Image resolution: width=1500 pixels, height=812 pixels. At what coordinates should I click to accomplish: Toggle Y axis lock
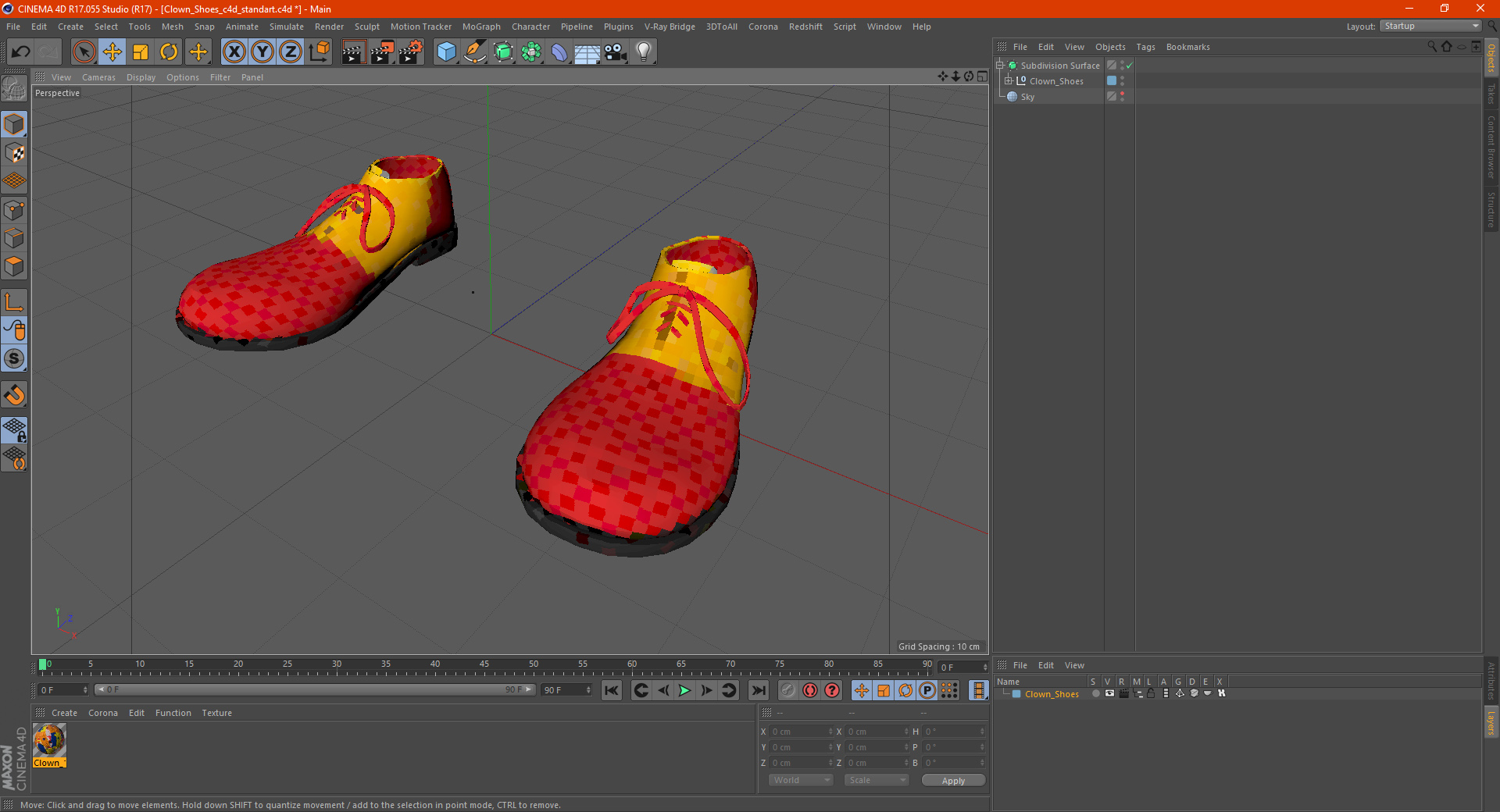[x=262, y=52]
